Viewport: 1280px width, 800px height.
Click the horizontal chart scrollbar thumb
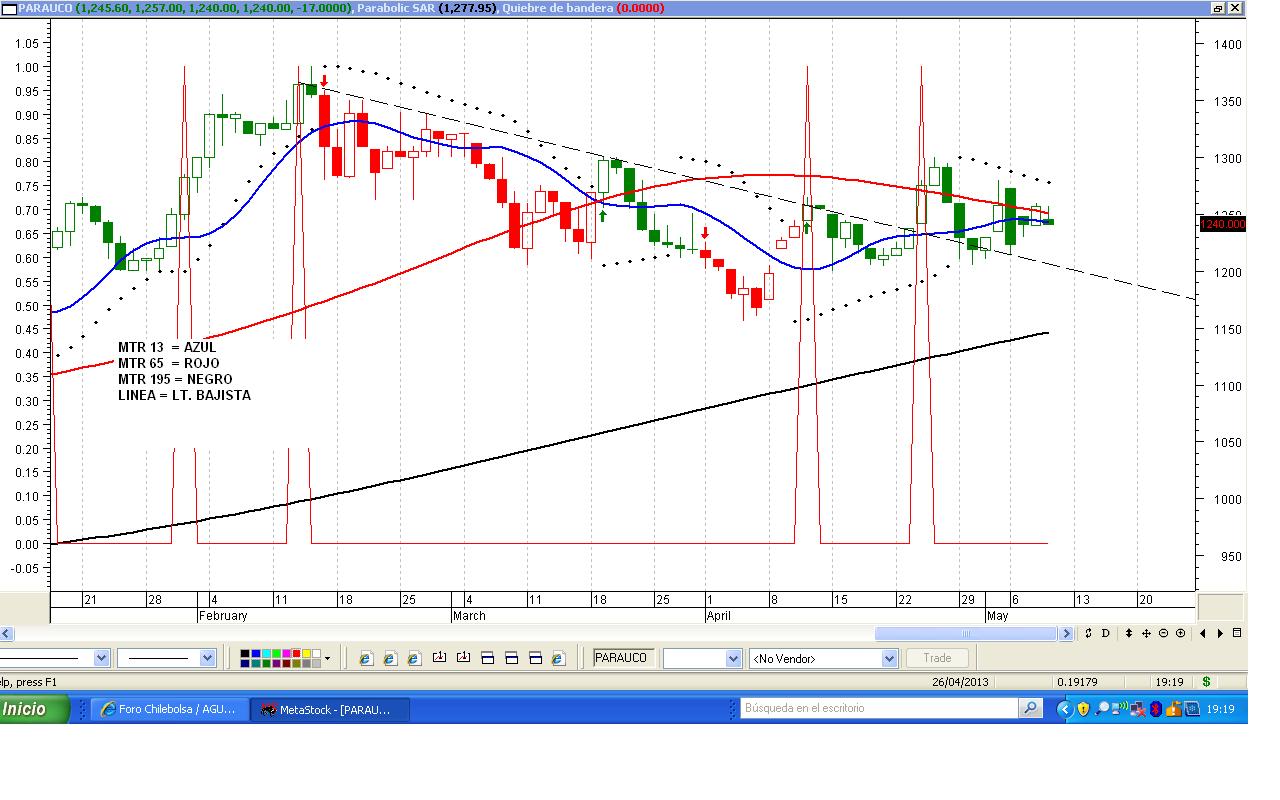(x=966, y=633)
